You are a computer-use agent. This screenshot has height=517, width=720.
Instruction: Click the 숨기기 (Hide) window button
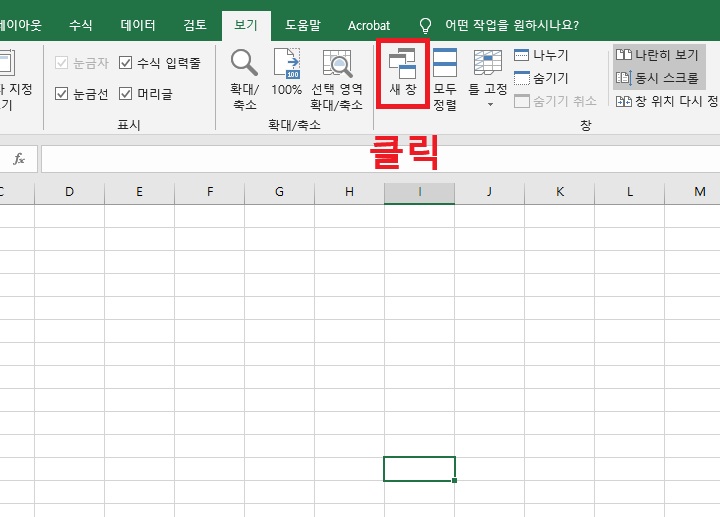click(x=542, y=78)
